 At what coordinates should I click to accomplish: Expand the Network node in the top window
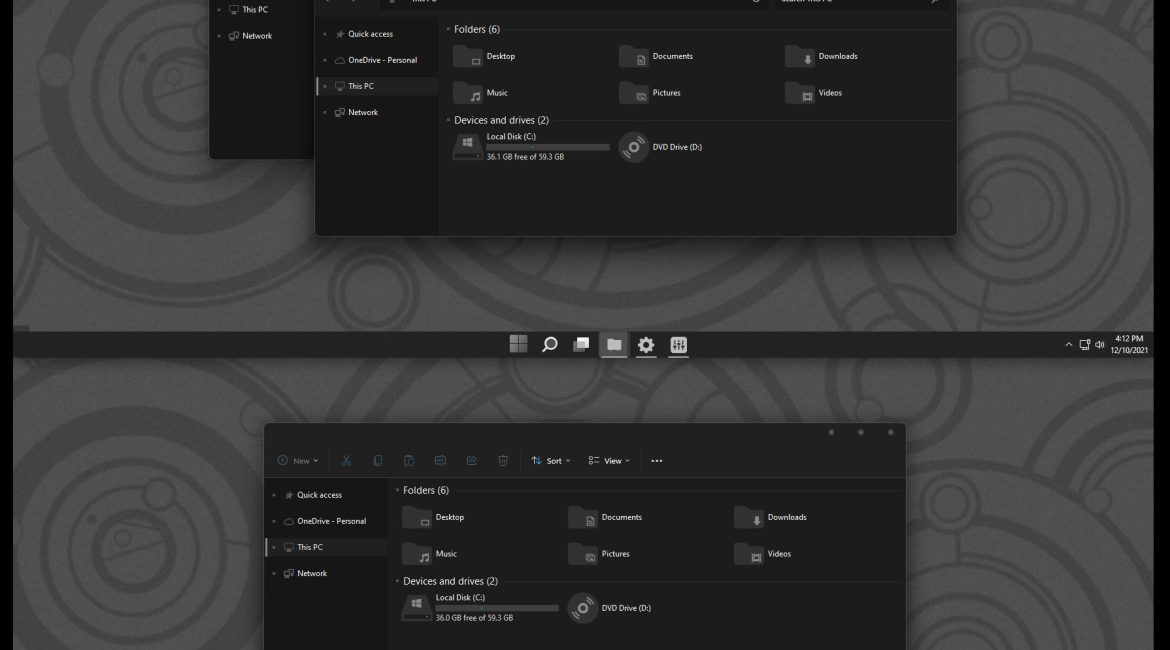[325, 113]
